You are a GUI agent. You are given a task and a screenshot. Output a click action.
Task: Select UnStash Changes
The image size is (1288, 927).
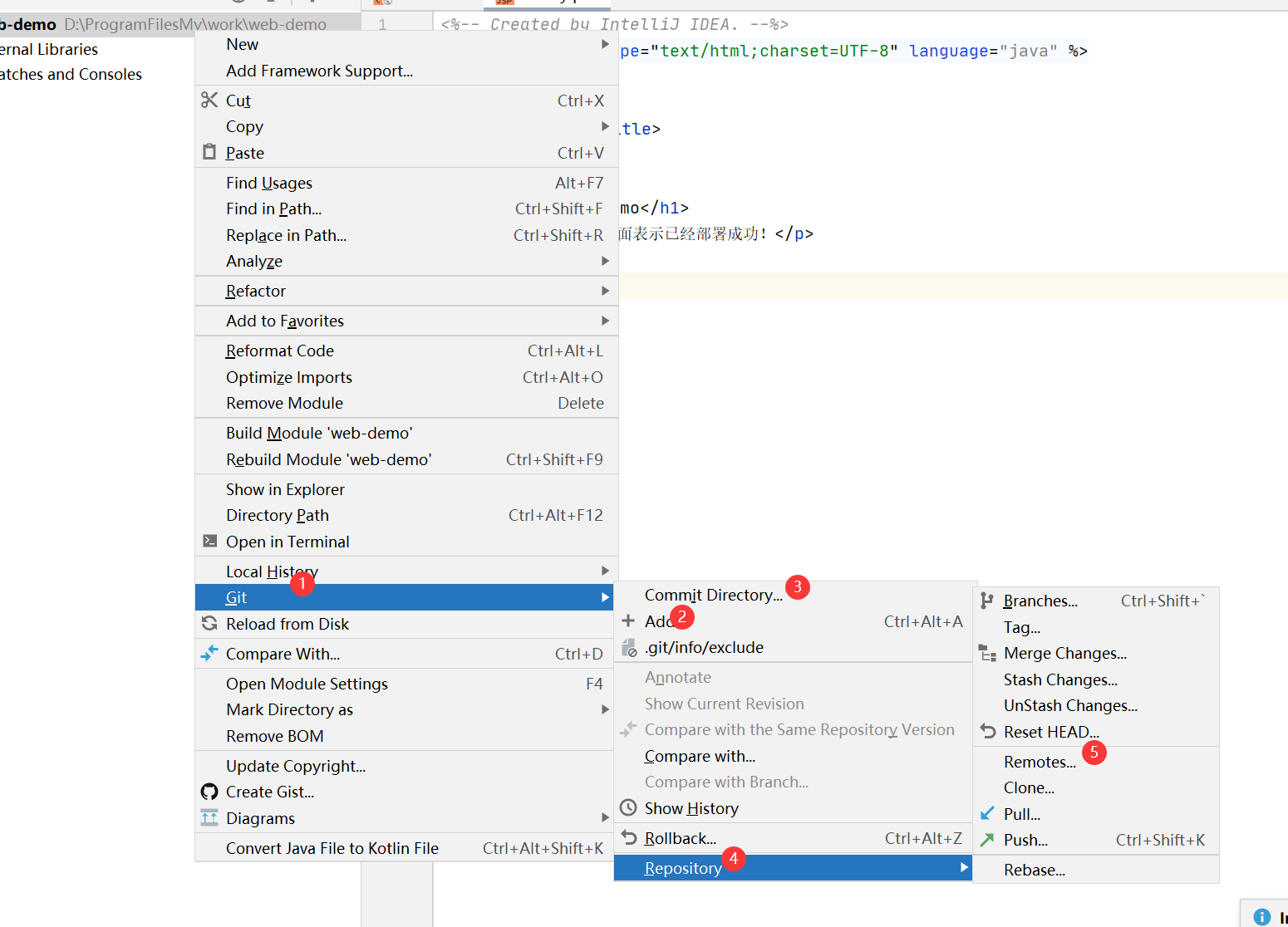[1095, 705]
